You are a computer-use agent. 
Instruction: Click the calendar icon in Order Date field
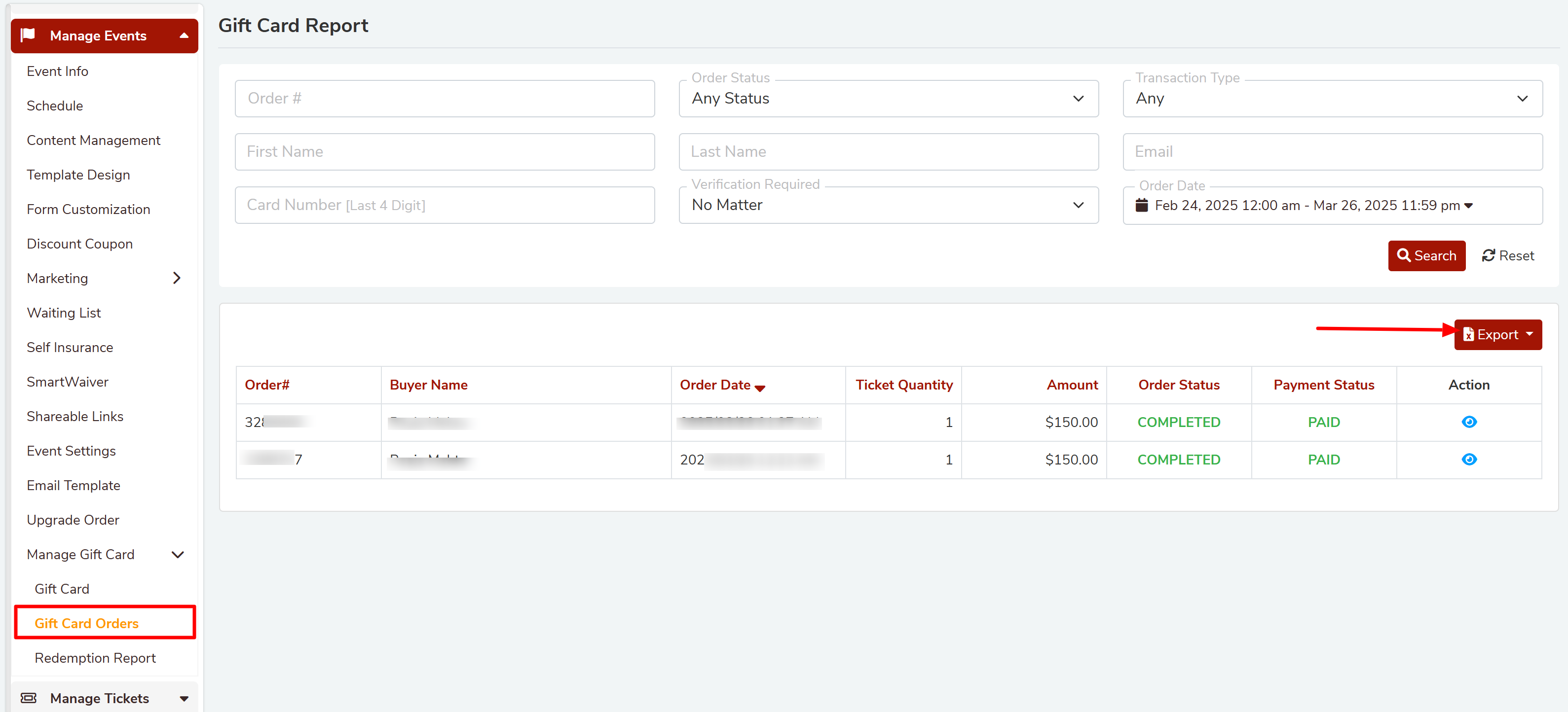click(1141, 205)
